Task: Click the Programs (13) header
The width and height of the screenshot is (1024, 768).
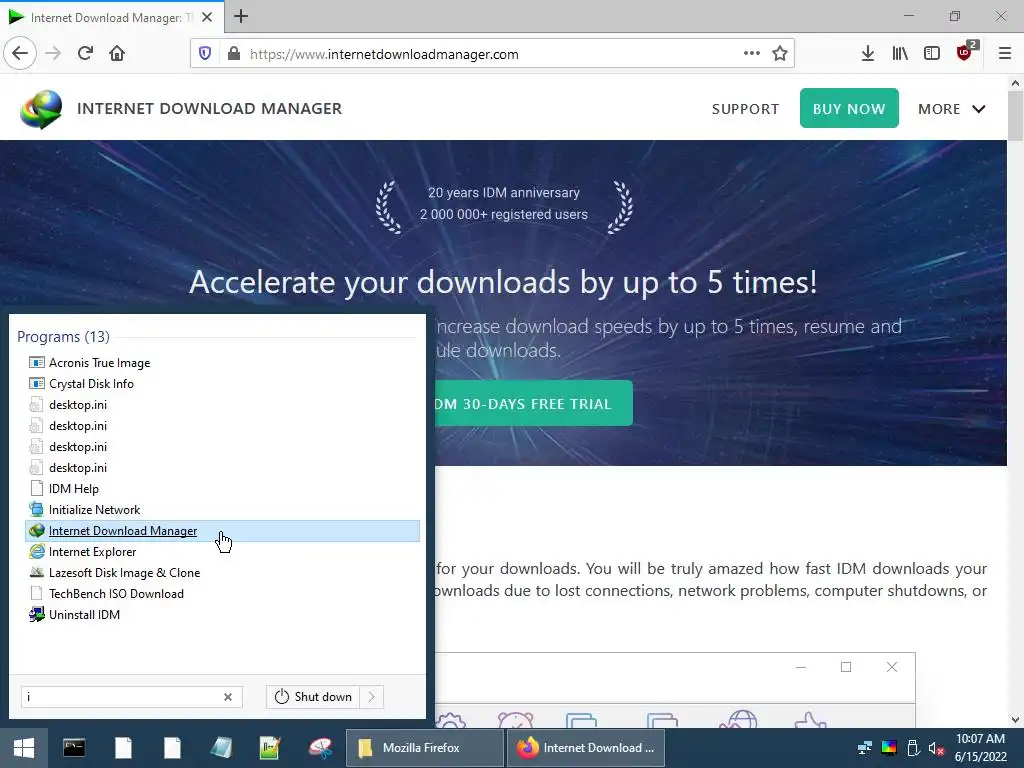Action: pyautogui.click(x=63, y=336)
